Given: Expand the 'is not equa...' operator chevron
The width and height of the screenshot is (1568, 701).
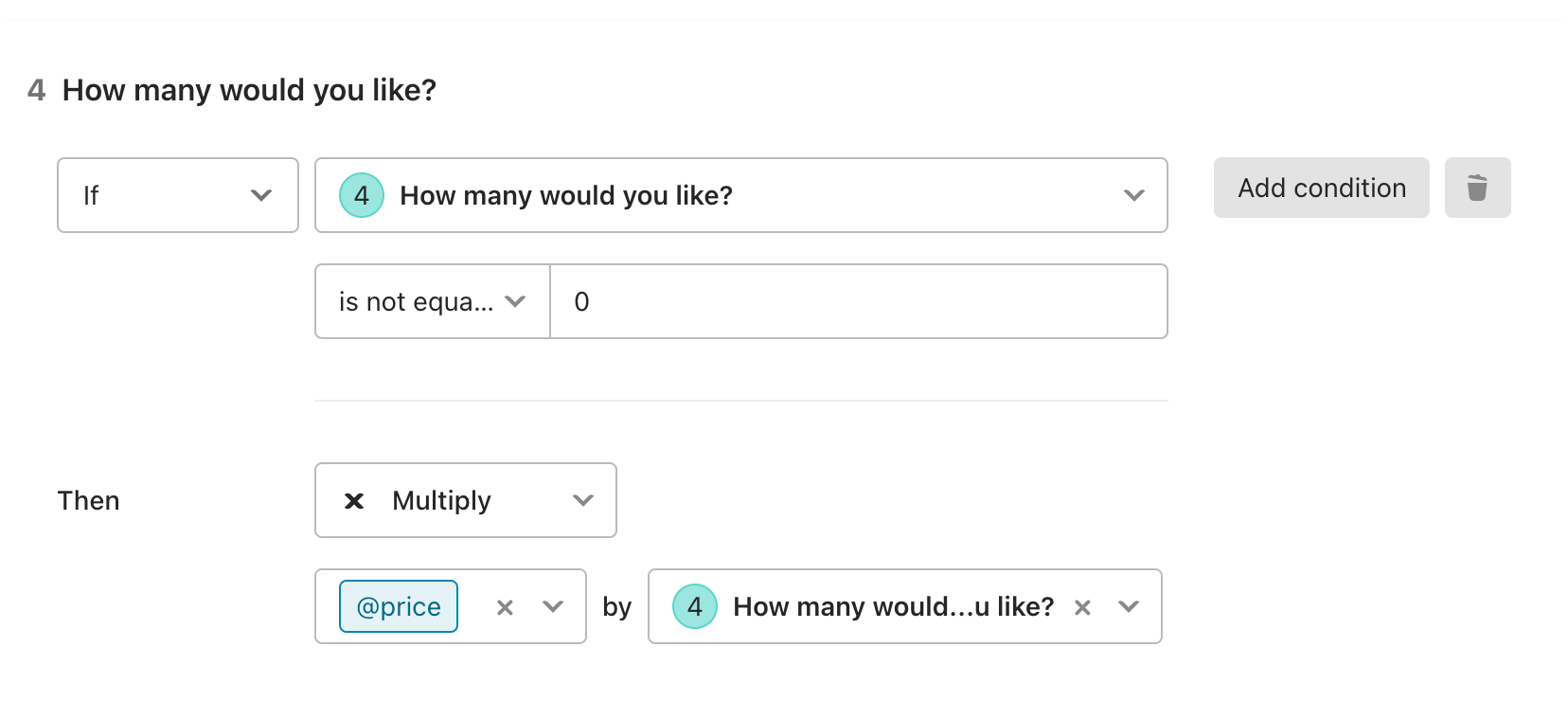Looking at the screenshot, I should coord(515,301).
